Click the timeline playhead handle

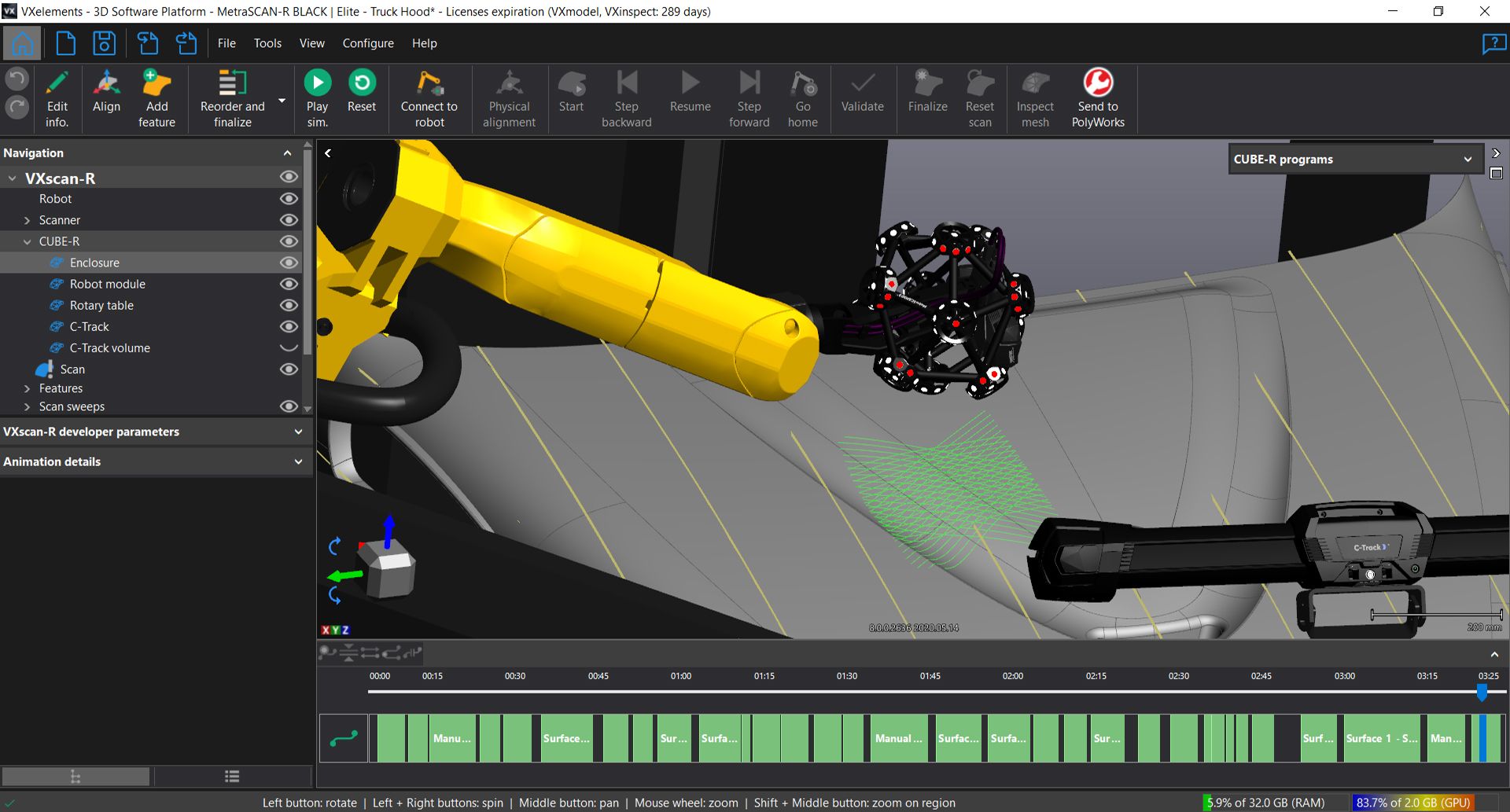click(1482, 692)
